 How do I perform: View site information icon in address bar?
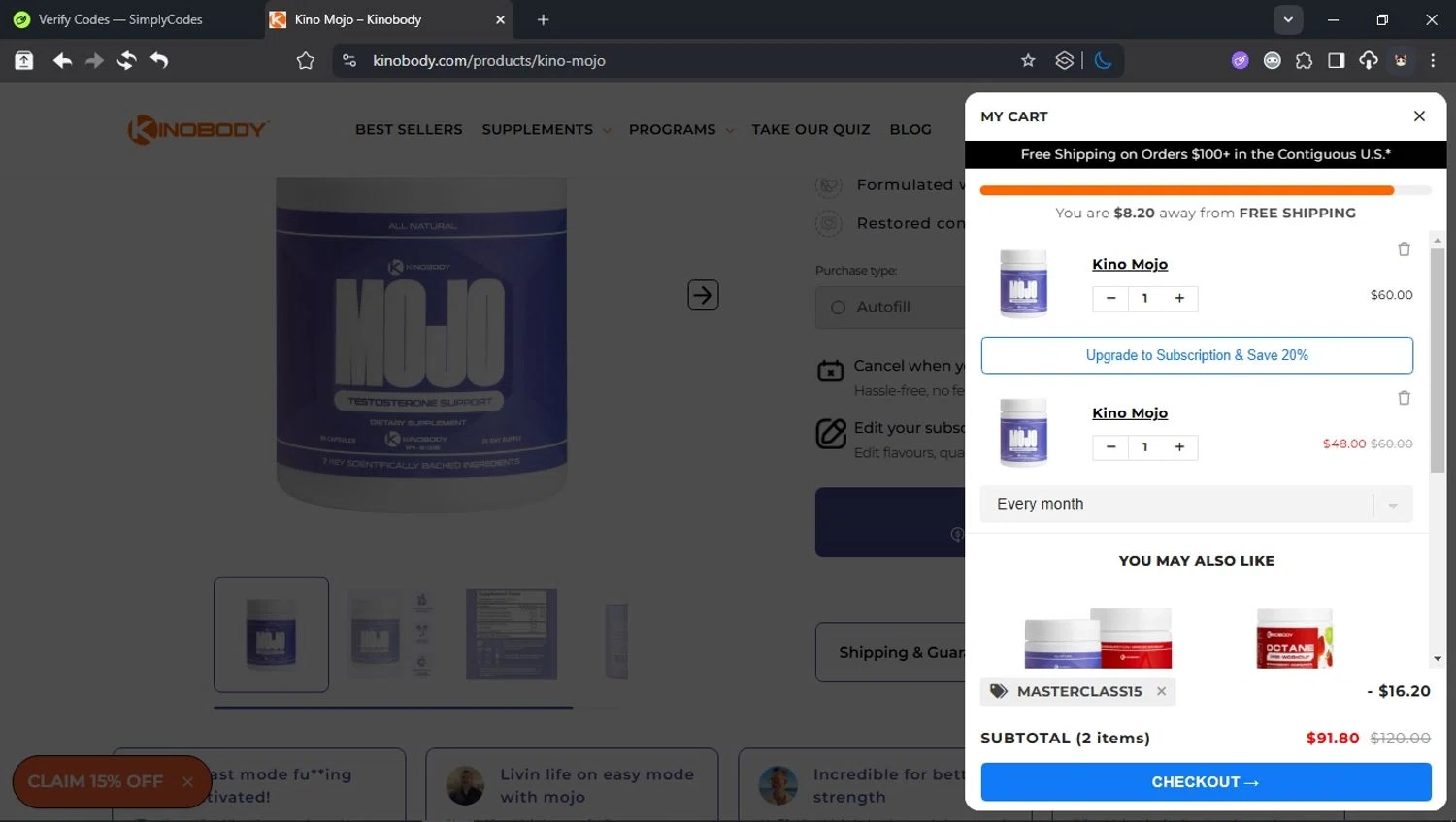(x=349, y=60)
